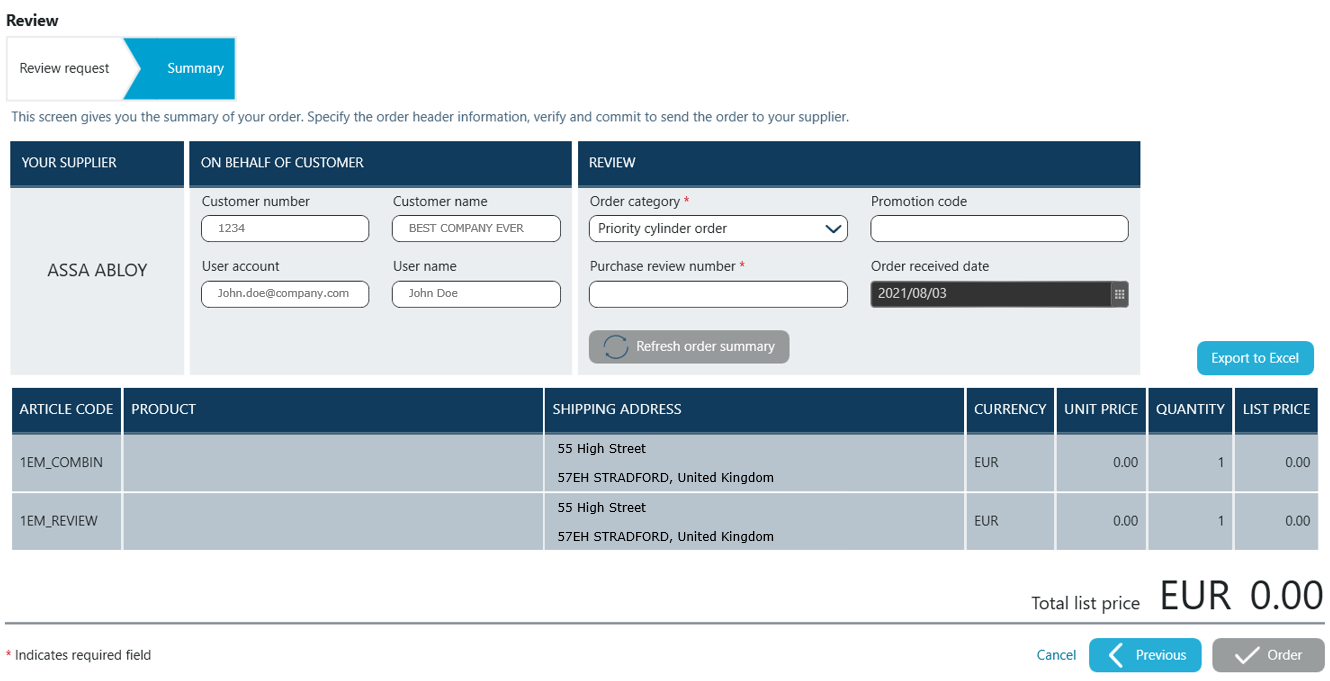Click EUR currency in 1EM_COMBIN row
The height and width of the screenshot is (681, 1330).
(1010, 463)
